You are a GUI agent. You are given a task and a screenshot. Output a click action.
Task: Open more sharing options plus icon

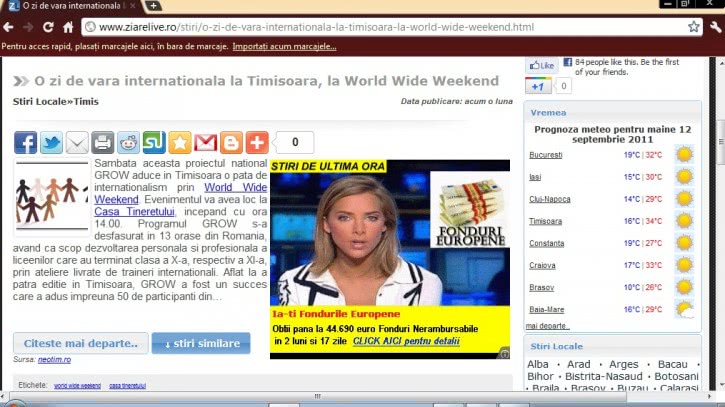pos(257,142)
